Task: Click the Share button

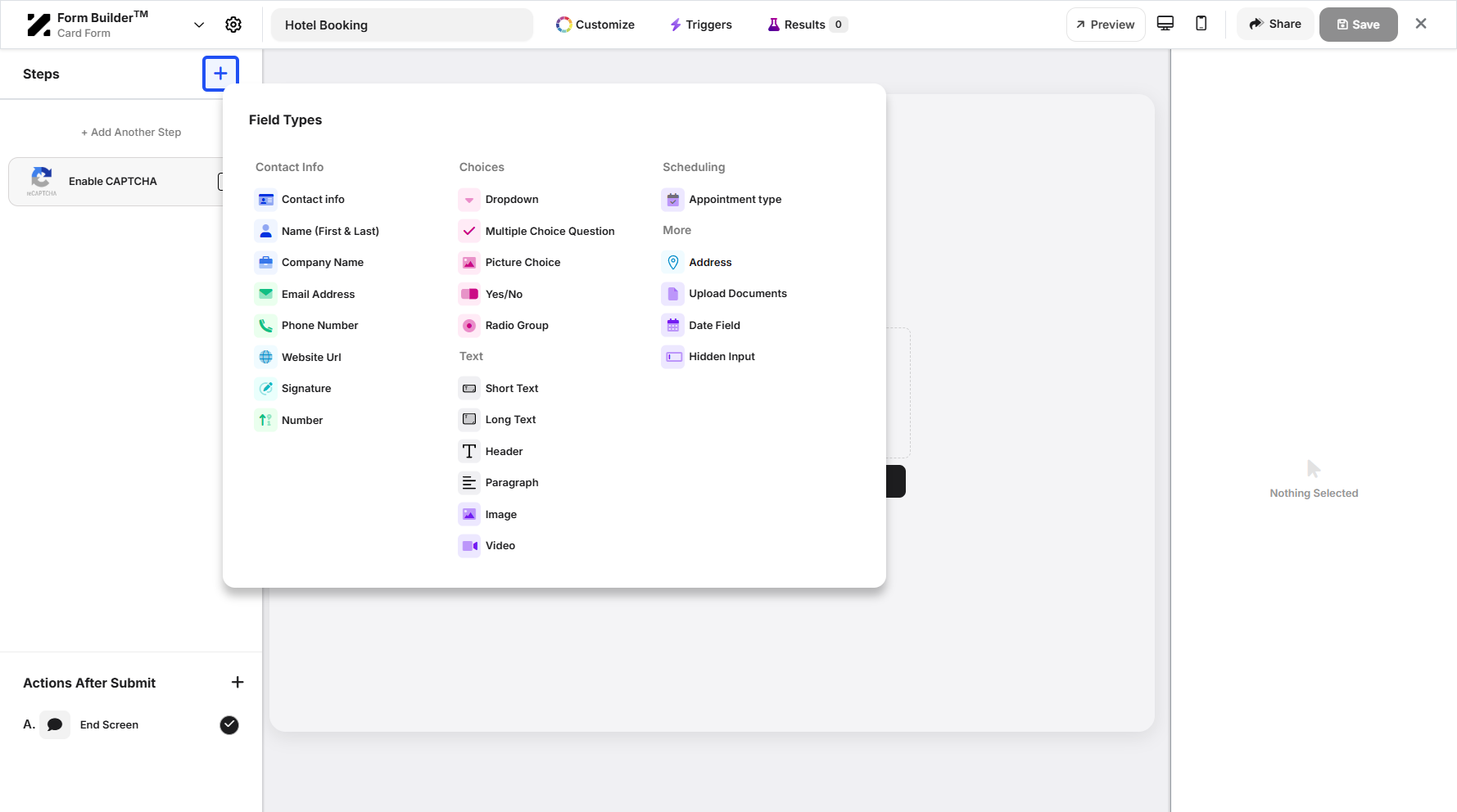Action: (1275, 25)
